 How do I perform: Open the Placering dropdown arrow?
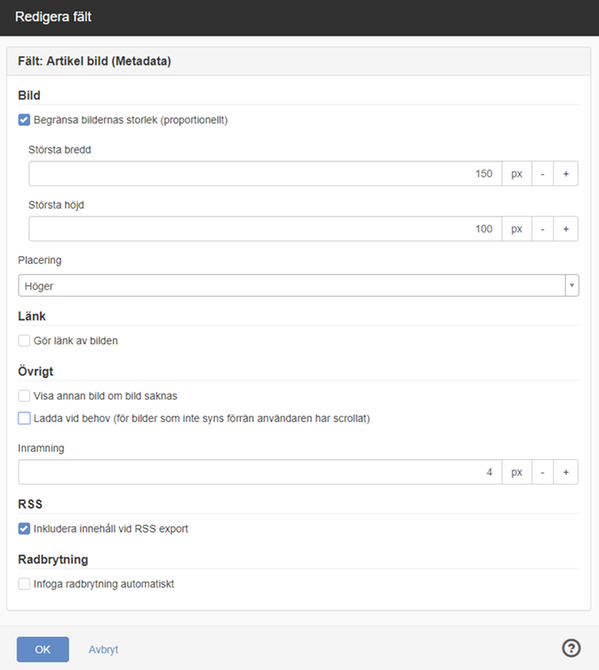click(572, 285)
